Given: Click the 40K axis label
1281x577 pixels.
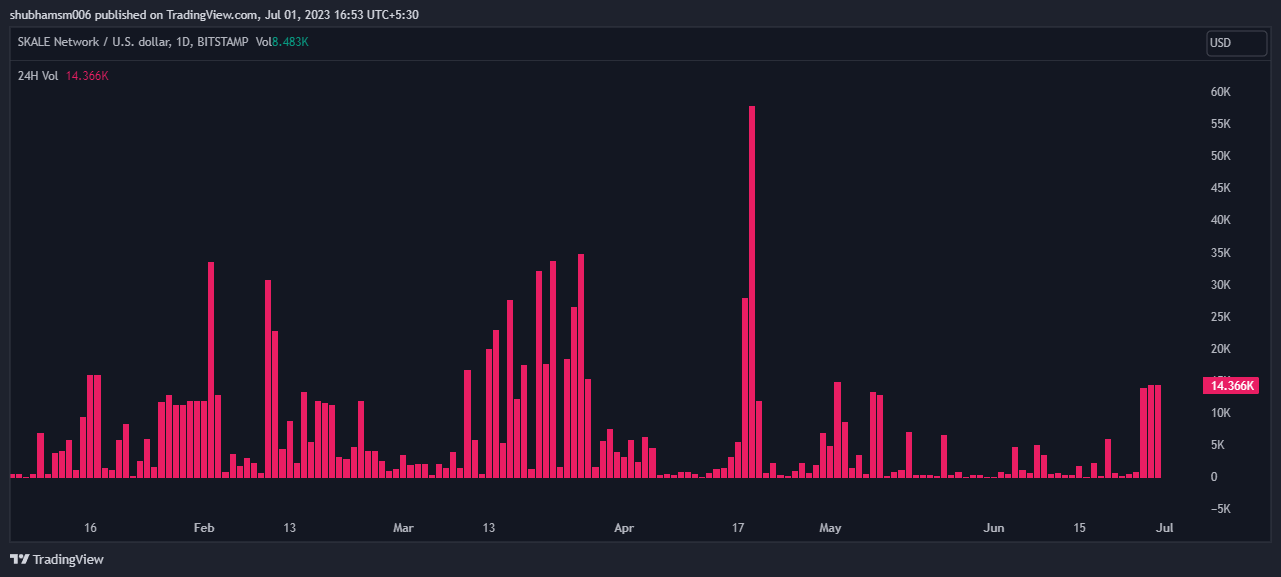Looking at the screenshot, I should 1220,220.
